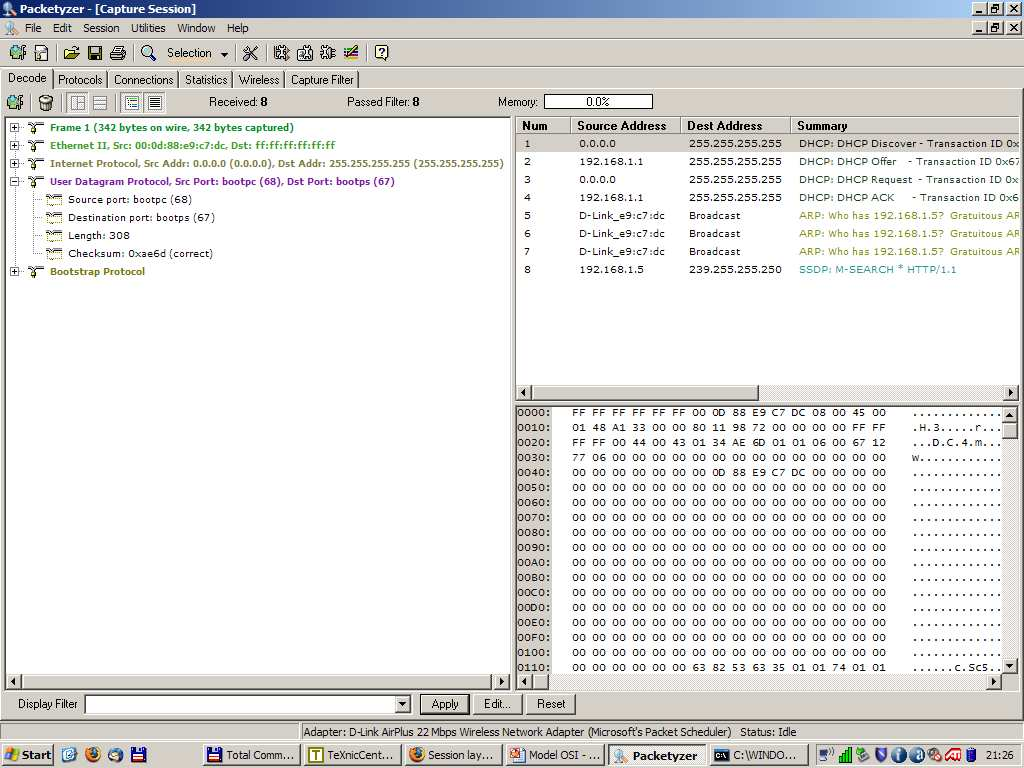Apply the display filter
This screenshot has height=768, width=1024.
pyautogui.click(x=445, y=704)
